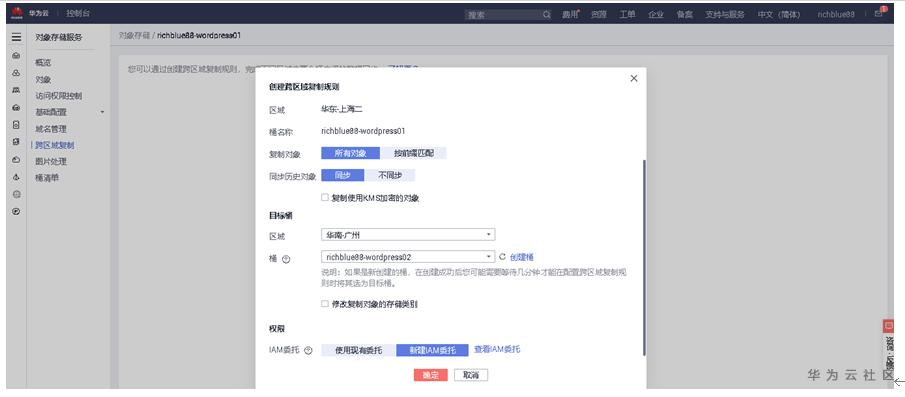
Task: Select 新建IAM委托 option
Action: click(x=432, y=350)
